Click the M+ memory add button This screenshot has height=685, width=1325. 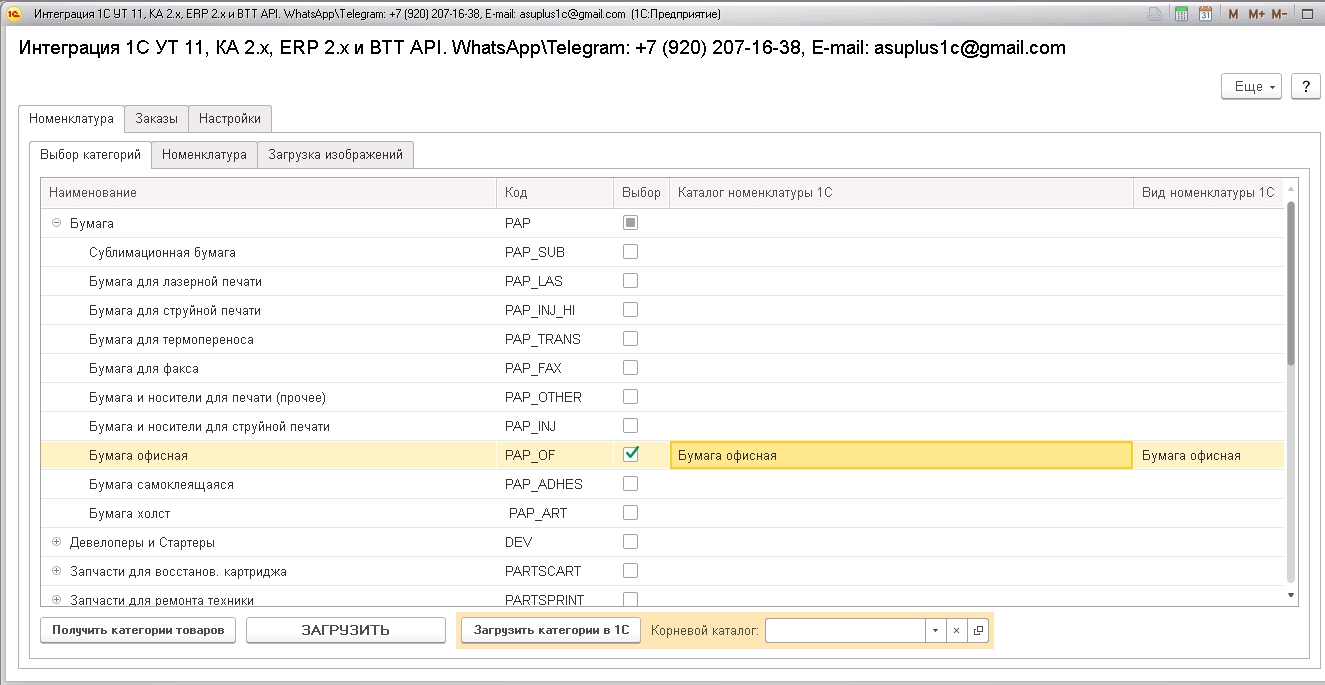click(1256, 14)
